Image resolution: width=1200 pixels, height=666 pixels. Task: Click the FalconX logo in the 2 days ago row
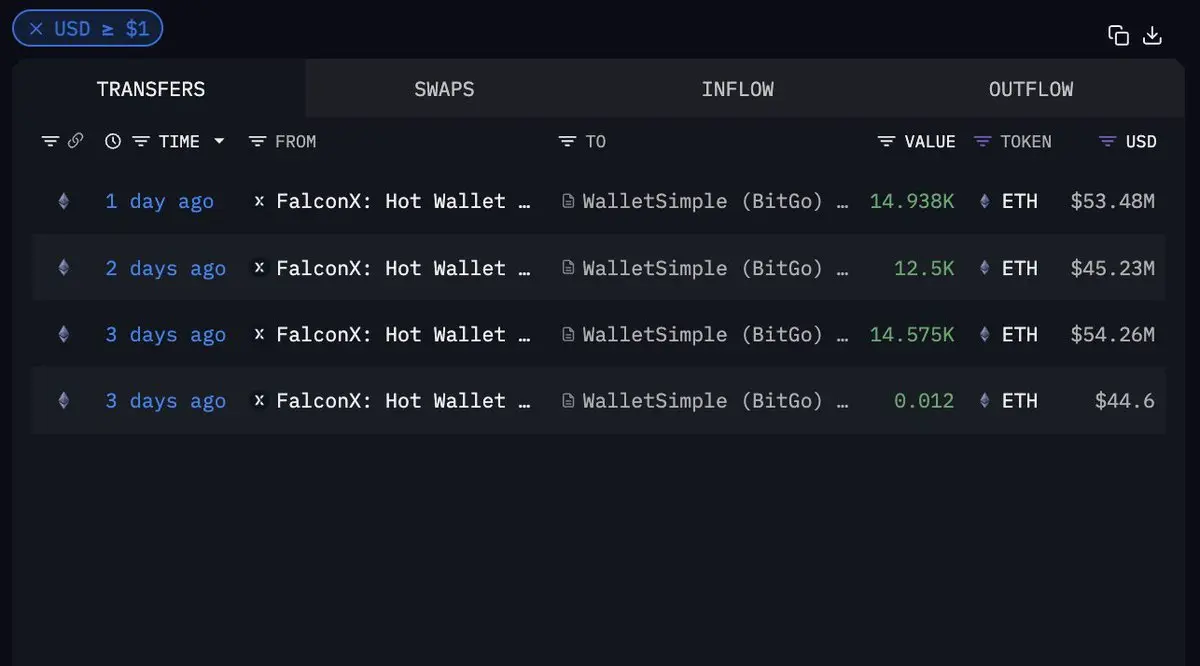259,268
